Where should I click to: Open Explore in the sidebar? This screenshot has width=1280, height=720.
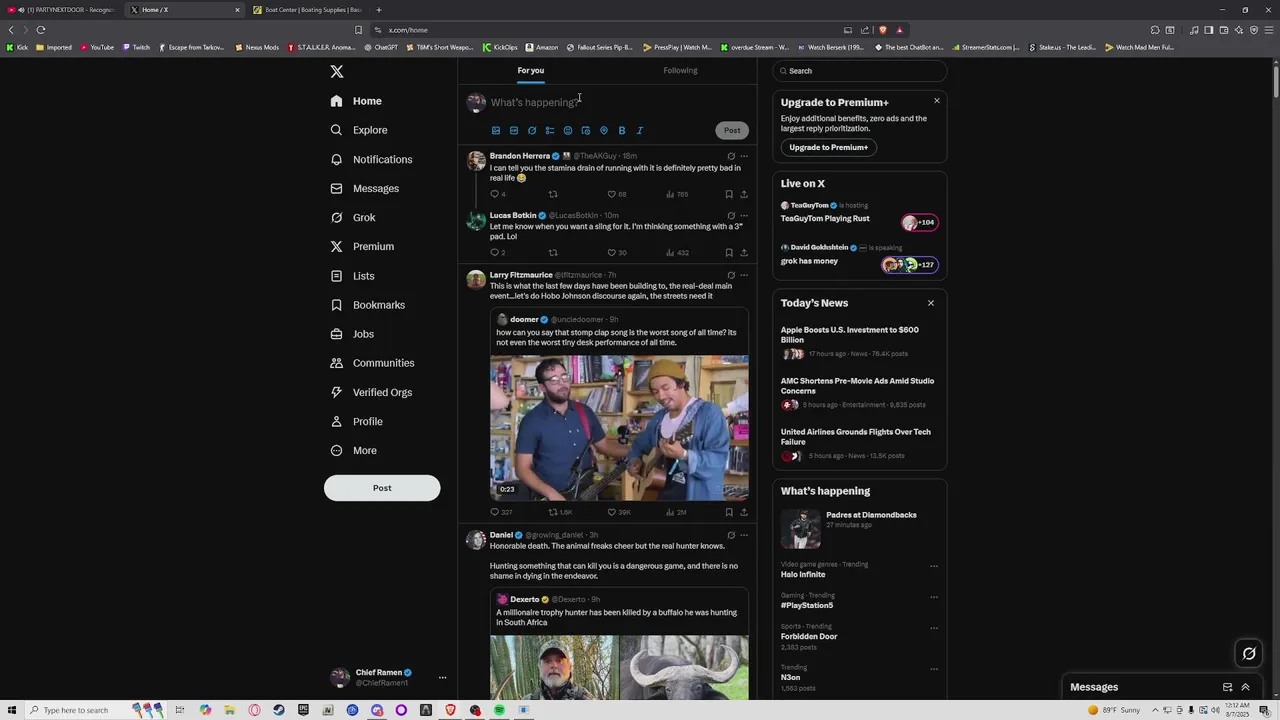pos(359,130)
